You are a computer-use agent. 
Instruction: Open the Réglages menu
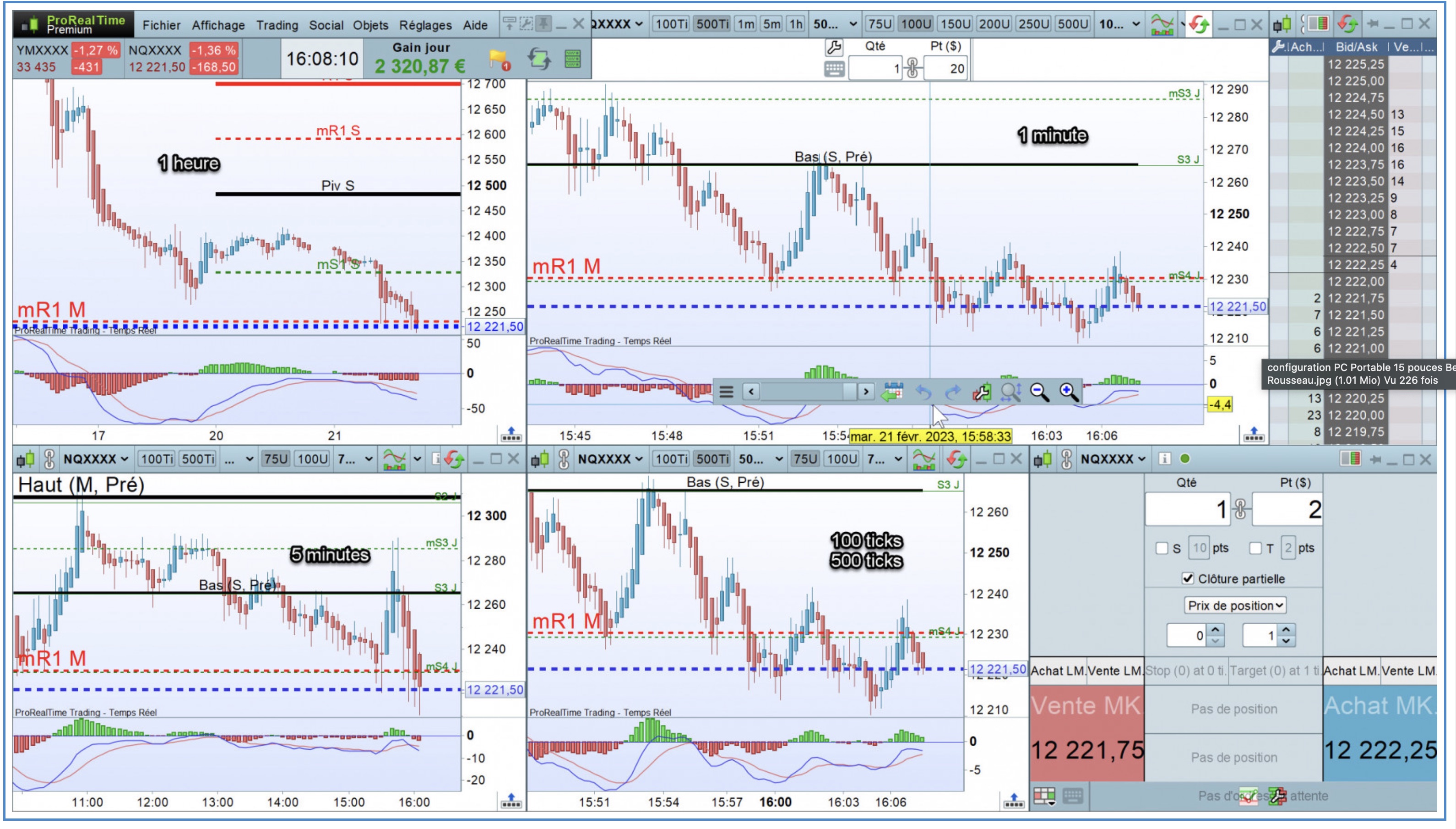[x=424, y=25]
